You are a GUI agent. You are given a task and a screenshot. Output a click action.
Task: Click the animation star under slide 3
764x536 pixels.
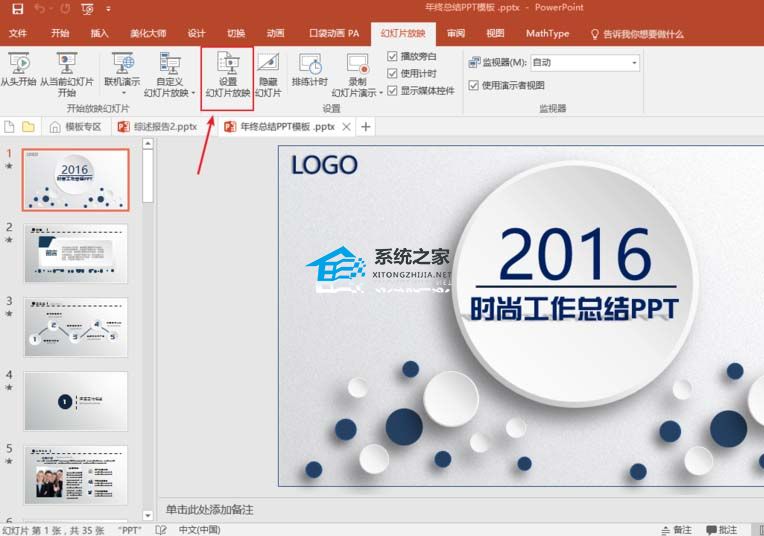9,313
